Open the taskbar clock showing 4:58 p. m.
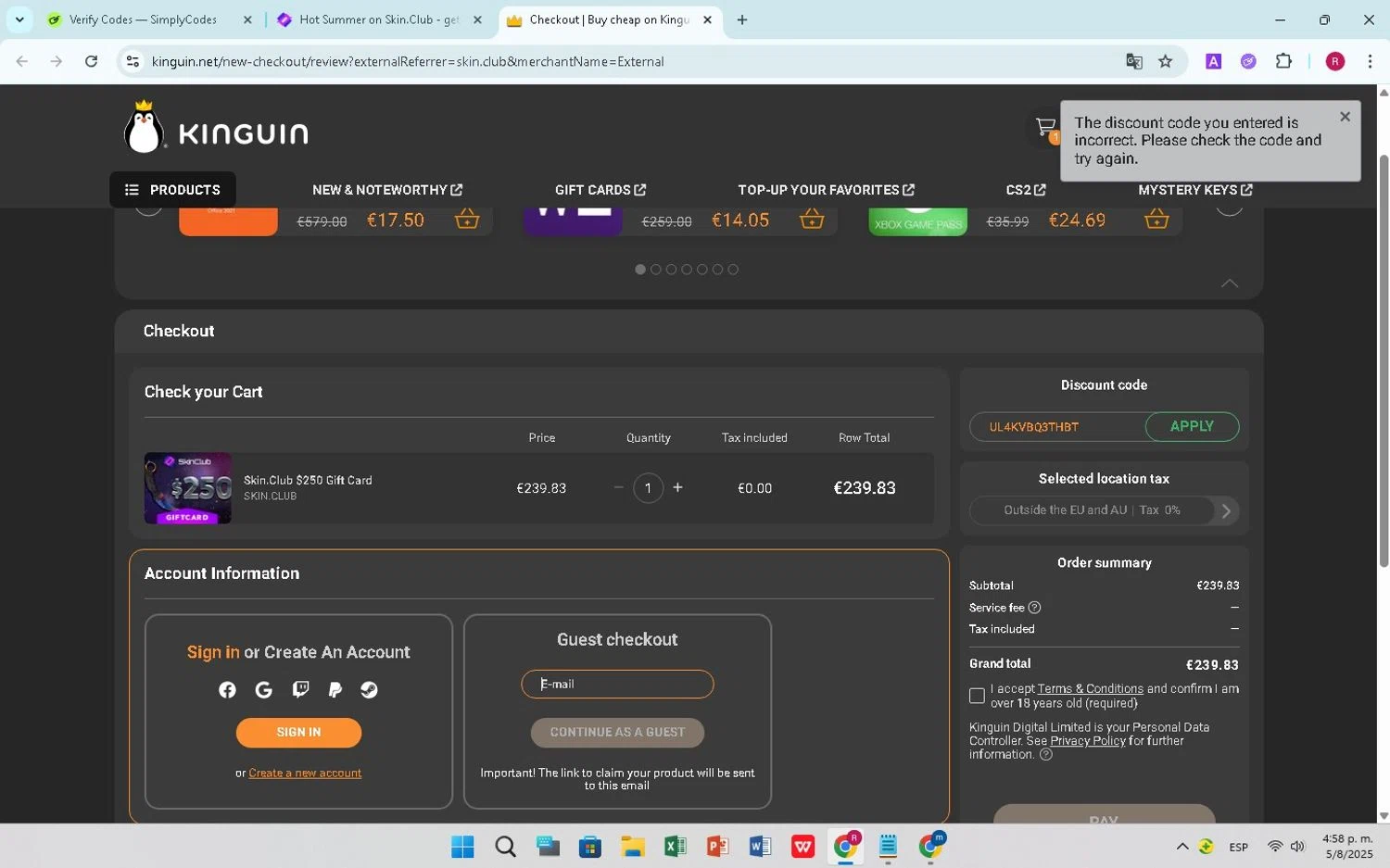The height and width of the screenshot is (868, 1390). pos(1348,846)
